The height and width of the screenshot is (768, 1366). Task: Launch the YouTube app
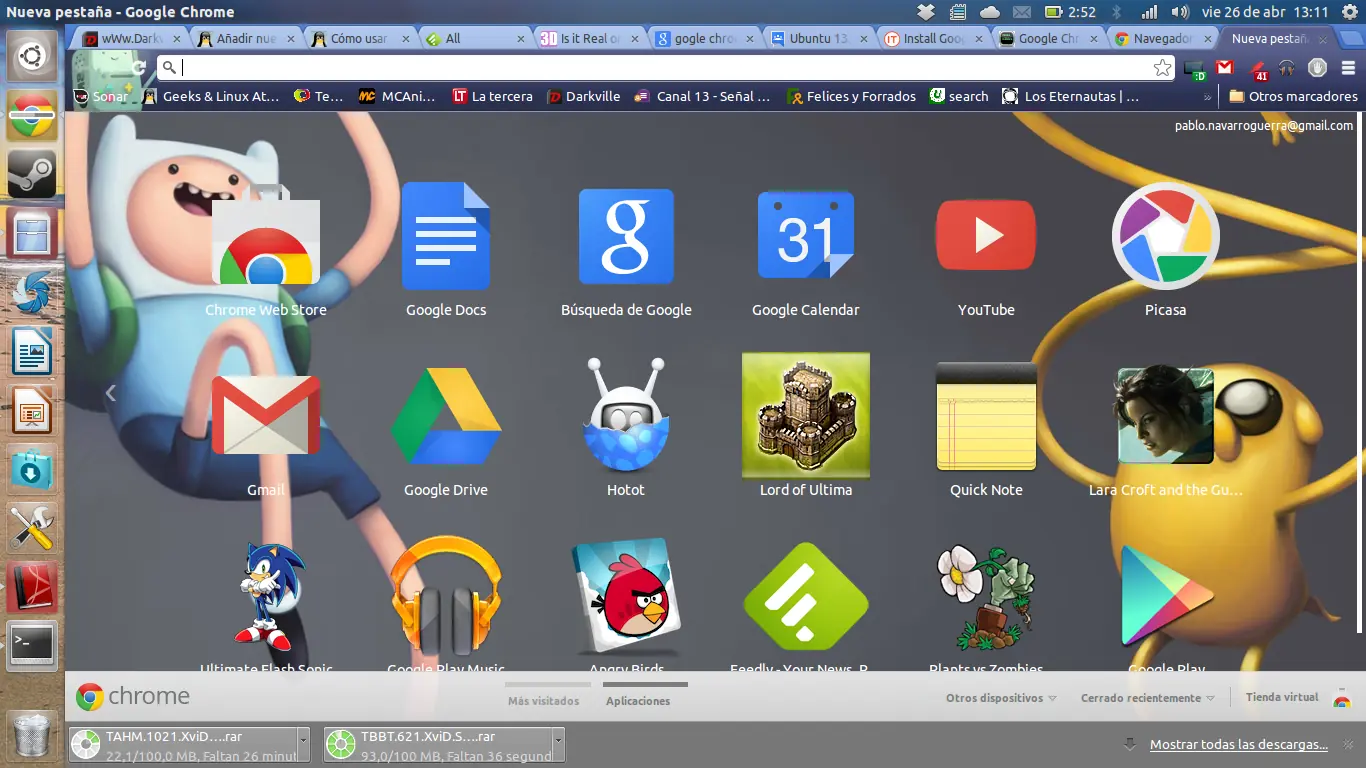986,235
